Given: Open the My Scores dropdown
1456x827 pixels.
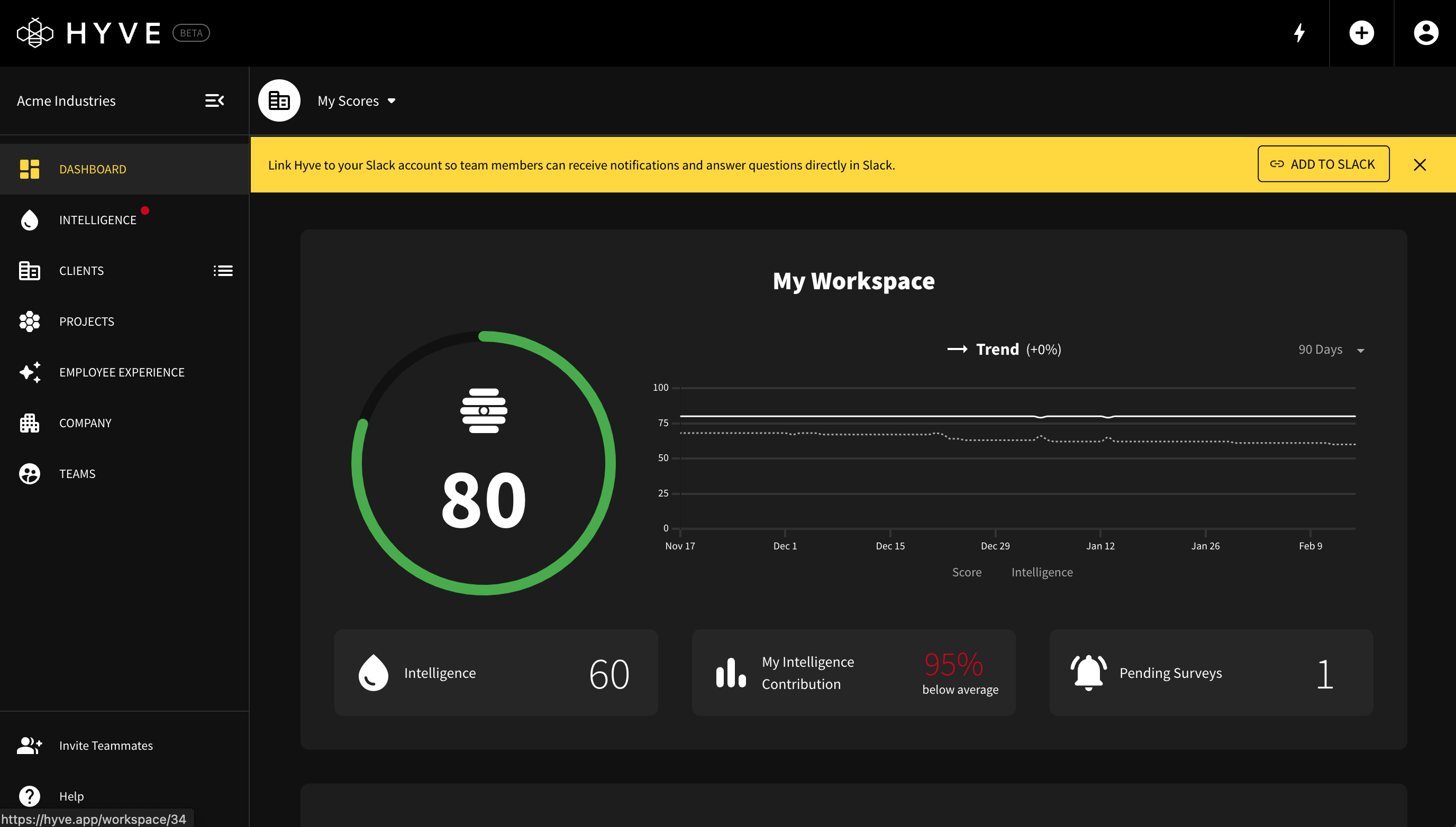Looking at the screenshot, I should [x=356, y=100].
